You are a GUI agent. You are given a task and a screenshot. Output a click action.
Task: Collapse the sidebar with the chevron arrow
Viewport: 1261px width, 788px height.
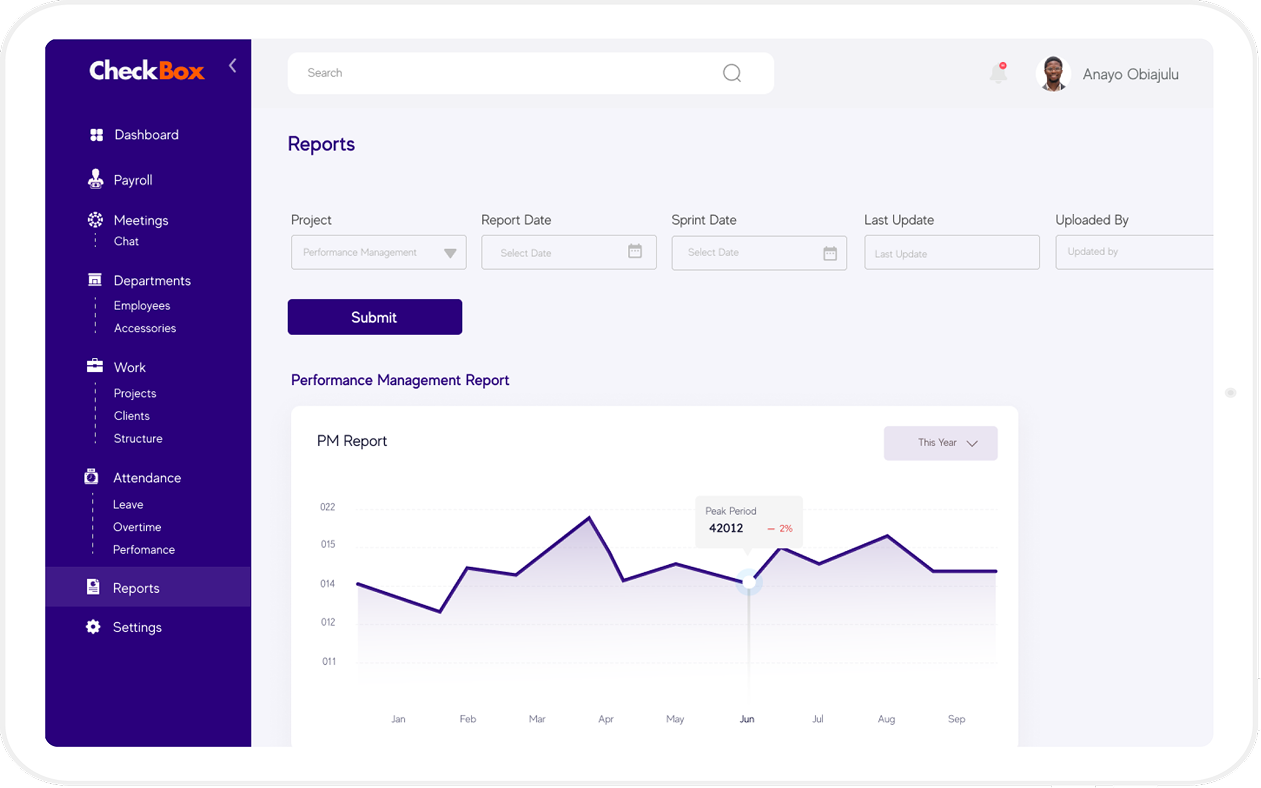(232, 66)
